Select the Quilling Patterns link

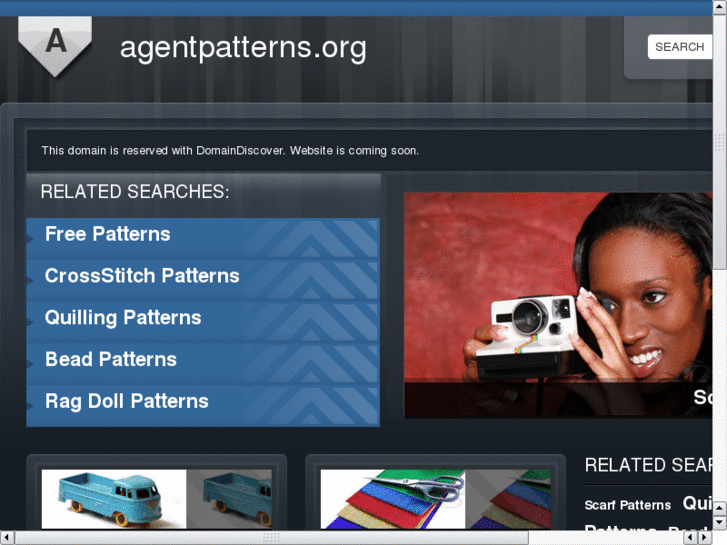123,318
